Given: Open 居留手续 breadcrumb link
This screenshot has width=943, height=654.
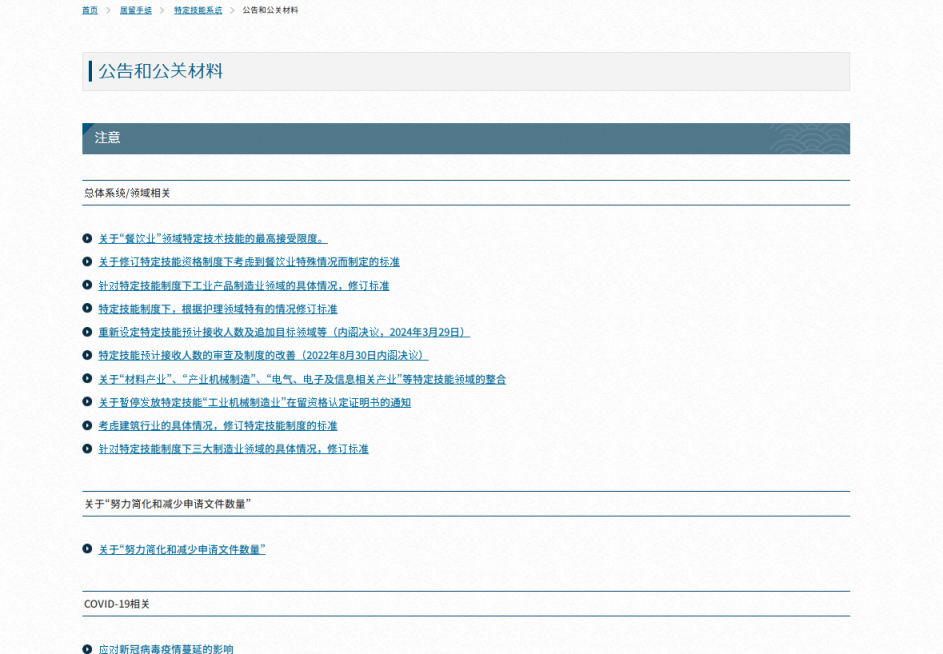Looking at the screenshot, I should tap(136, 10).
